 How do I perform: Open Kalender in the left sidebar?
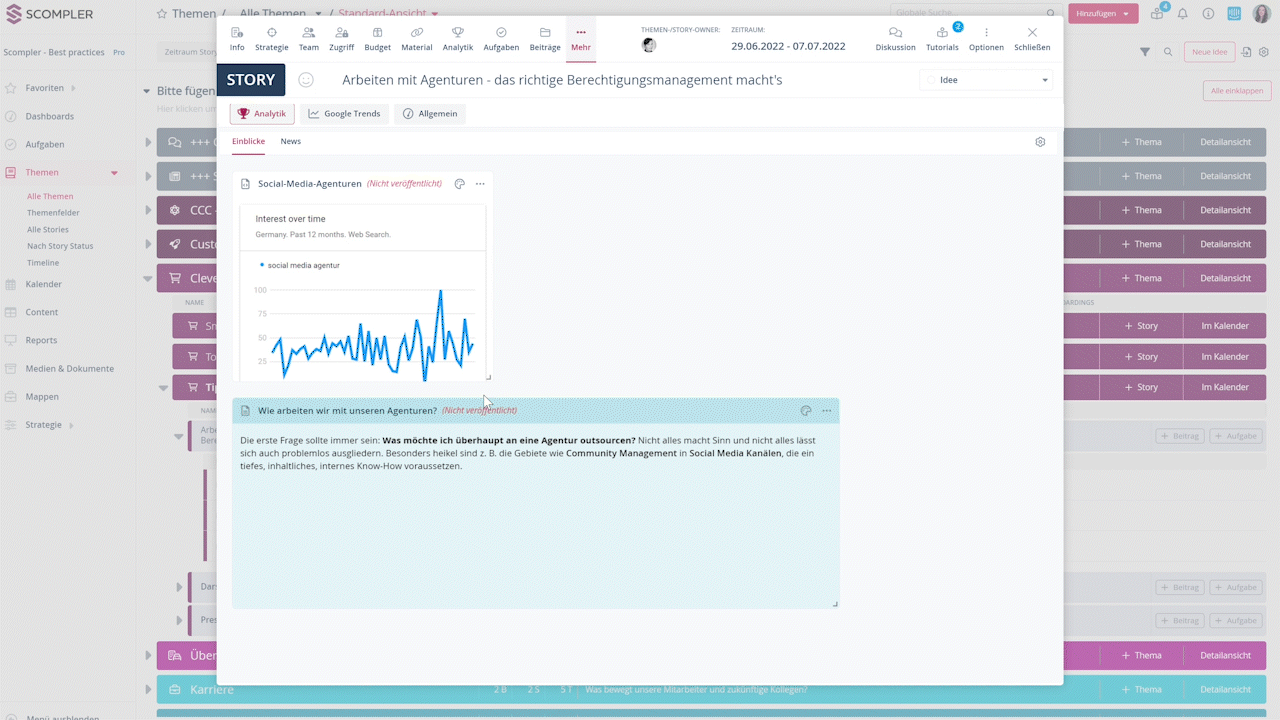click(x=43, y=284)
